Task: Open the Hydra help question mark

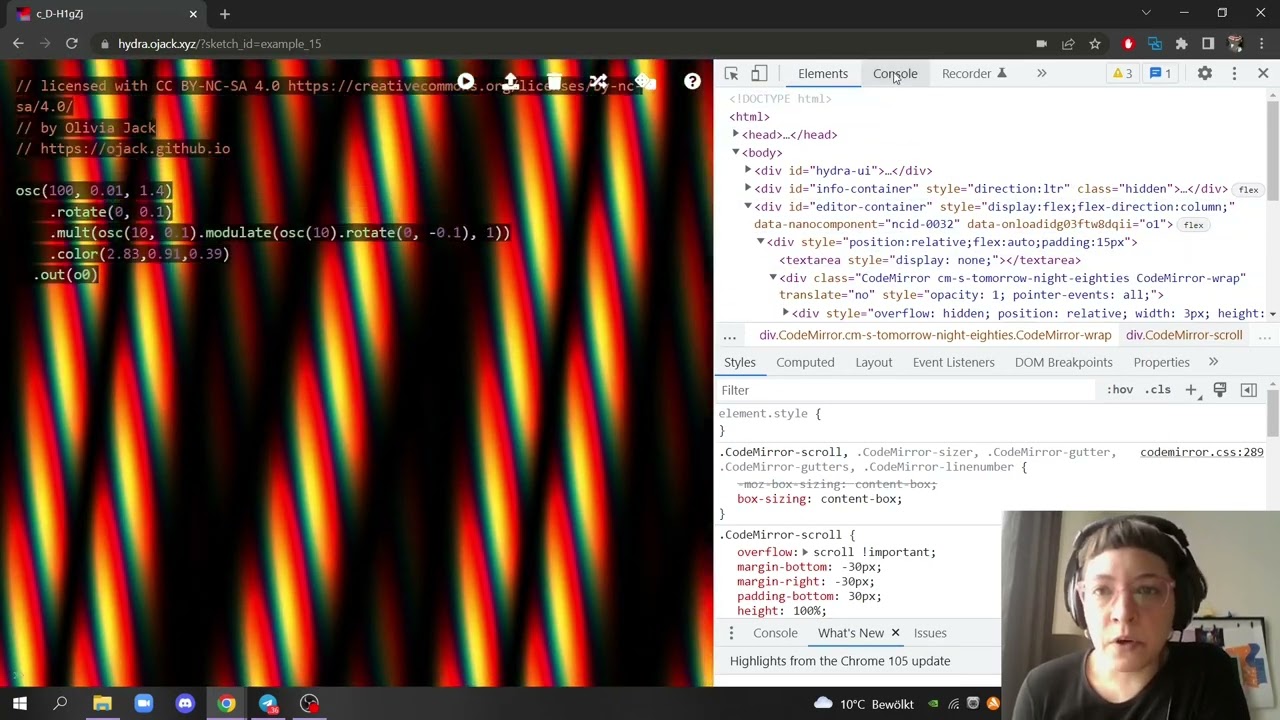Action: click(x=692, y=82)
